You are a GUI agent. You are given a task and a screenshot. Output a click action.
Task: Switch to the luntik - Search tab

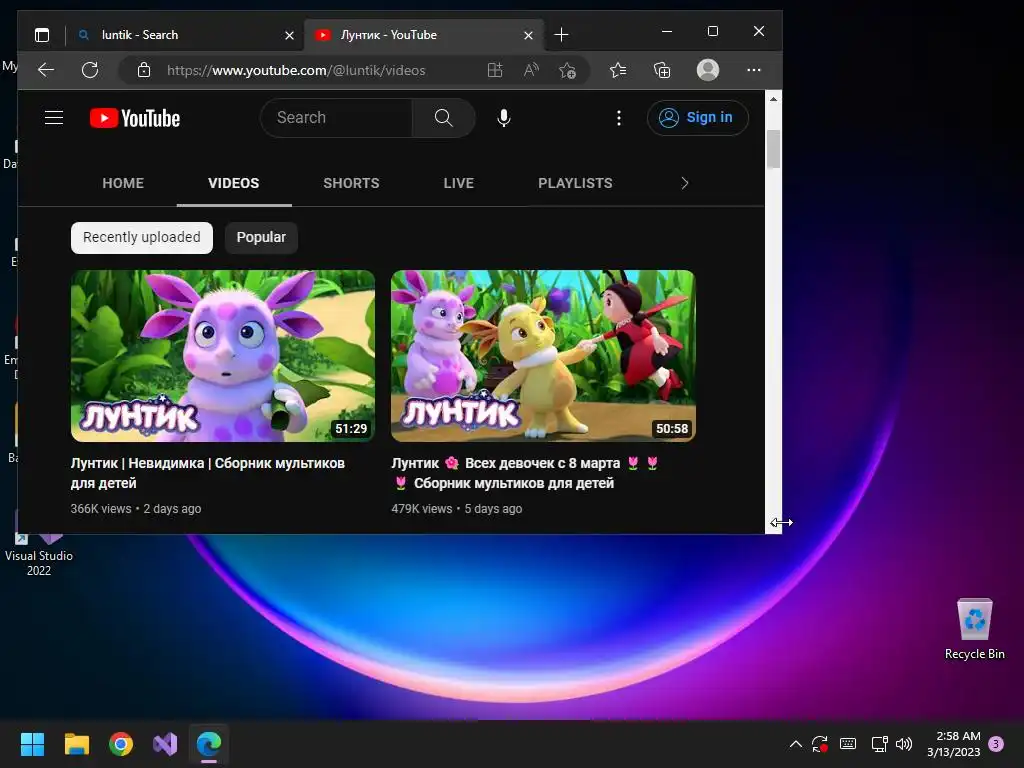(186, 35)
